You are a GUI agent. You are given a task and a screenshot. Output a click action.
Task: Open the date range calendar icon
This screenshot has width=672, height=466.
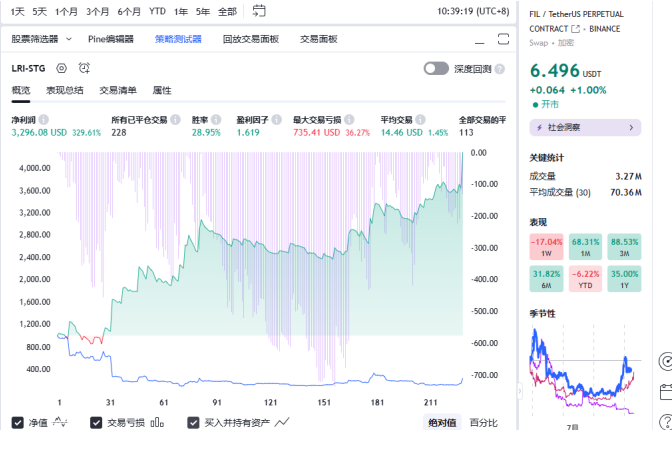tap(260, 11)
